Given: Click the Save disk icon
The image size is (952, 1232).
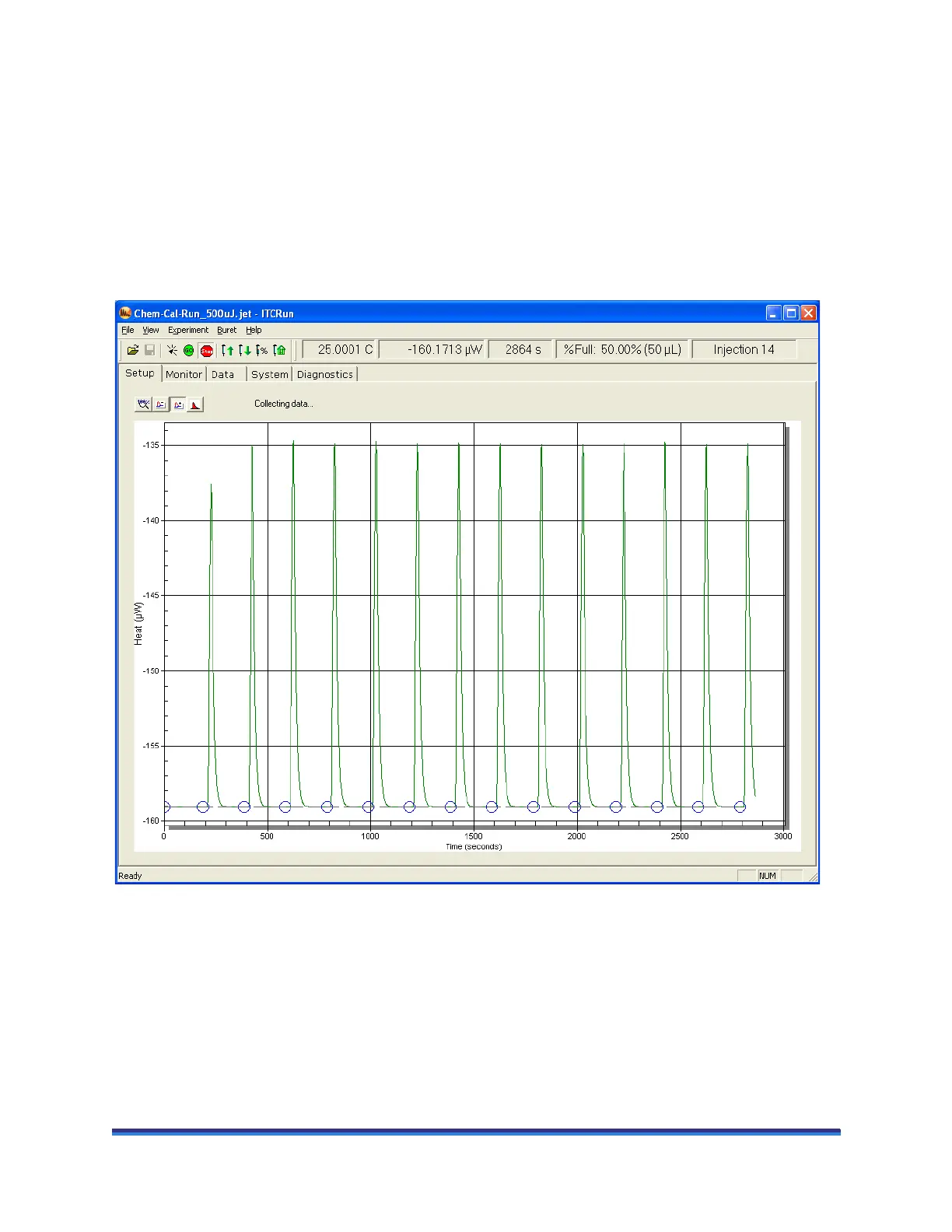Looking at the screenshot, I should [x=149, y=351].
